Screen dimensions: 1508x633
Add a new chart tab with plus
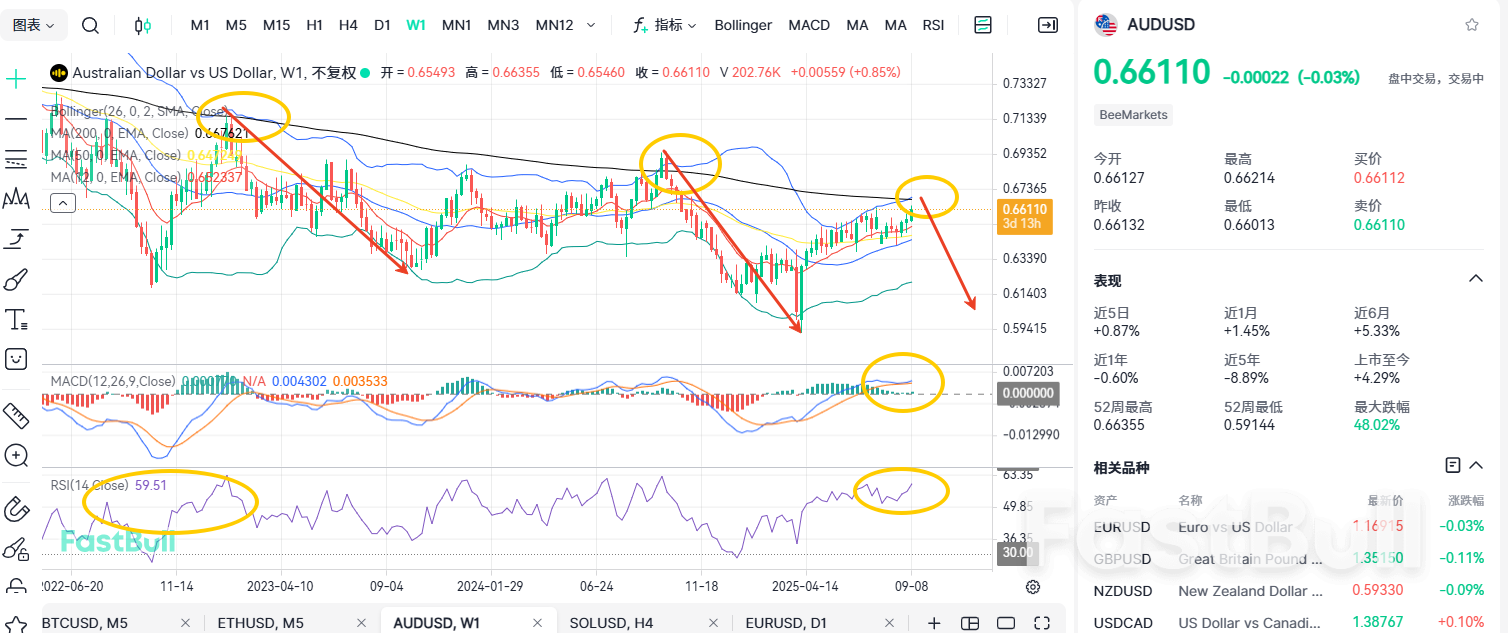[x=934, y=623]
